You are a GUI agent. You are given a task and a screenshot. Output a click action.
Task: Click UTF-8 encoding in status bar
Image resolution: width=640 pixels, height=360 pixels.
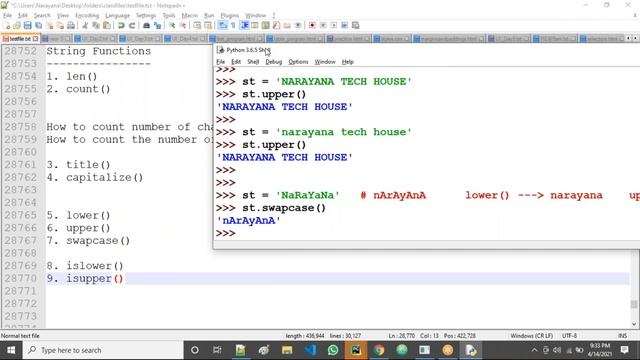[x=569, y=336]
